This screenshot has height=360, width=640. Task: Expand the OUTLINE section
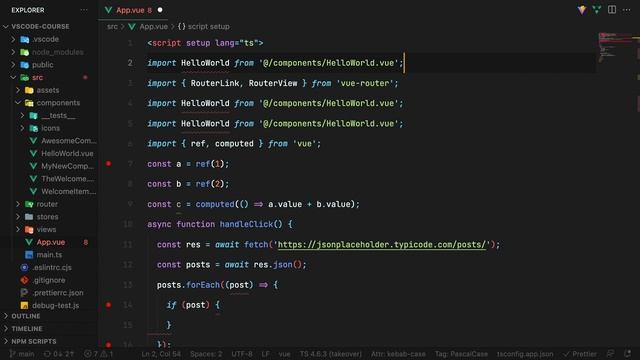tap(25, 316)
